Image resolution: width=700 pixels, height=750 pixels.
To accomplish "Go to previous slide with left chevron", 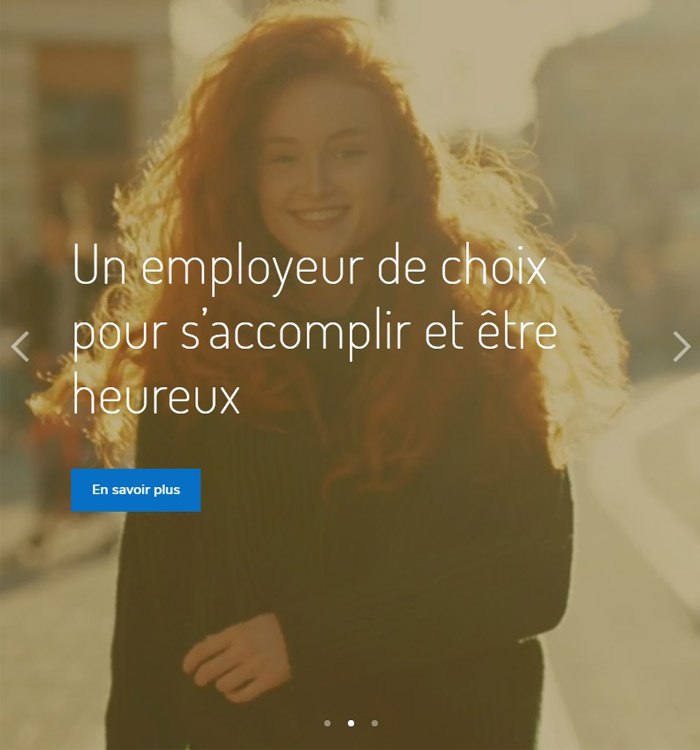I will (20, 346).
